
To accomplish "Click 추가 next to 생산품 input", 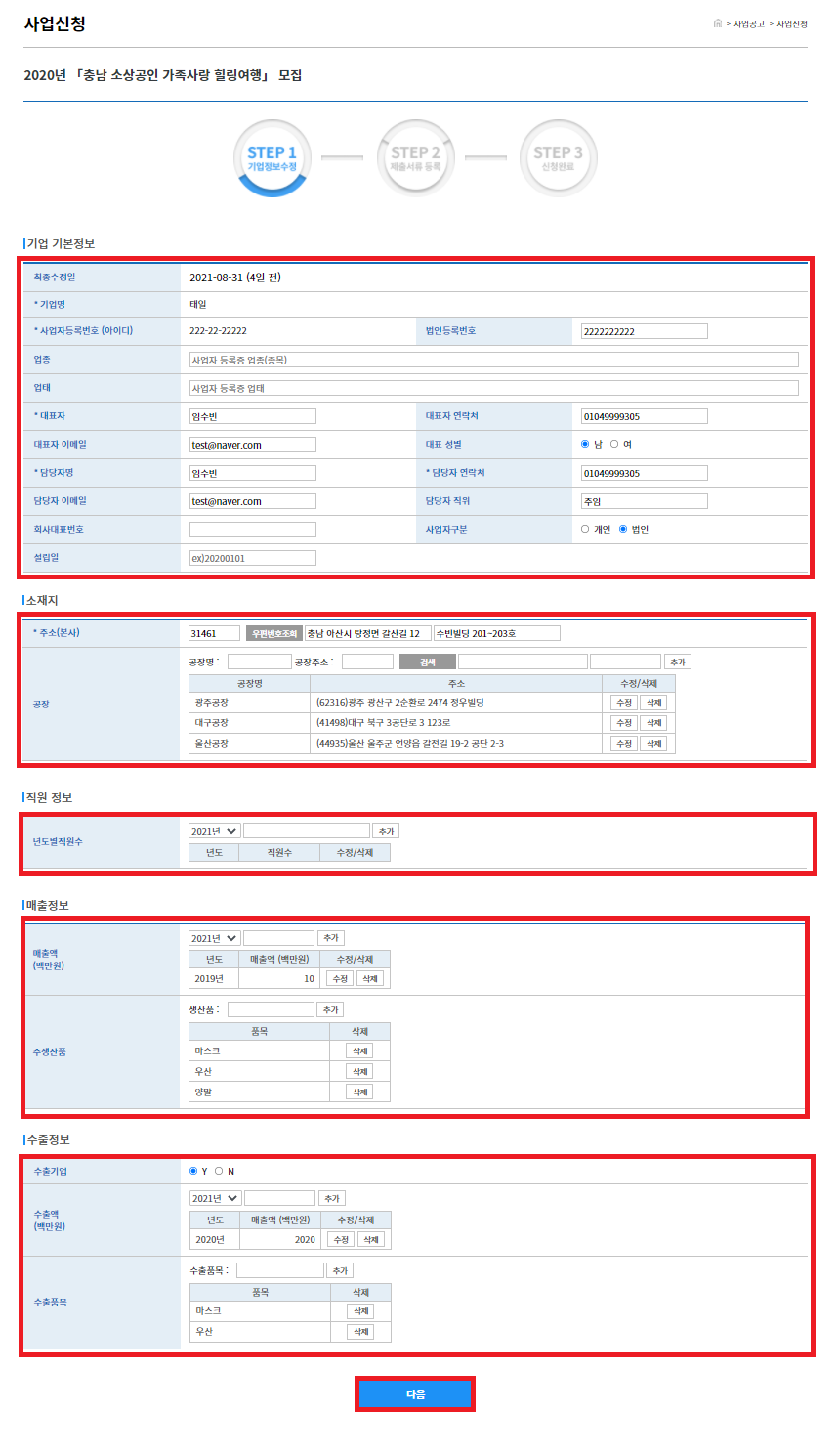I will 331,1009.
